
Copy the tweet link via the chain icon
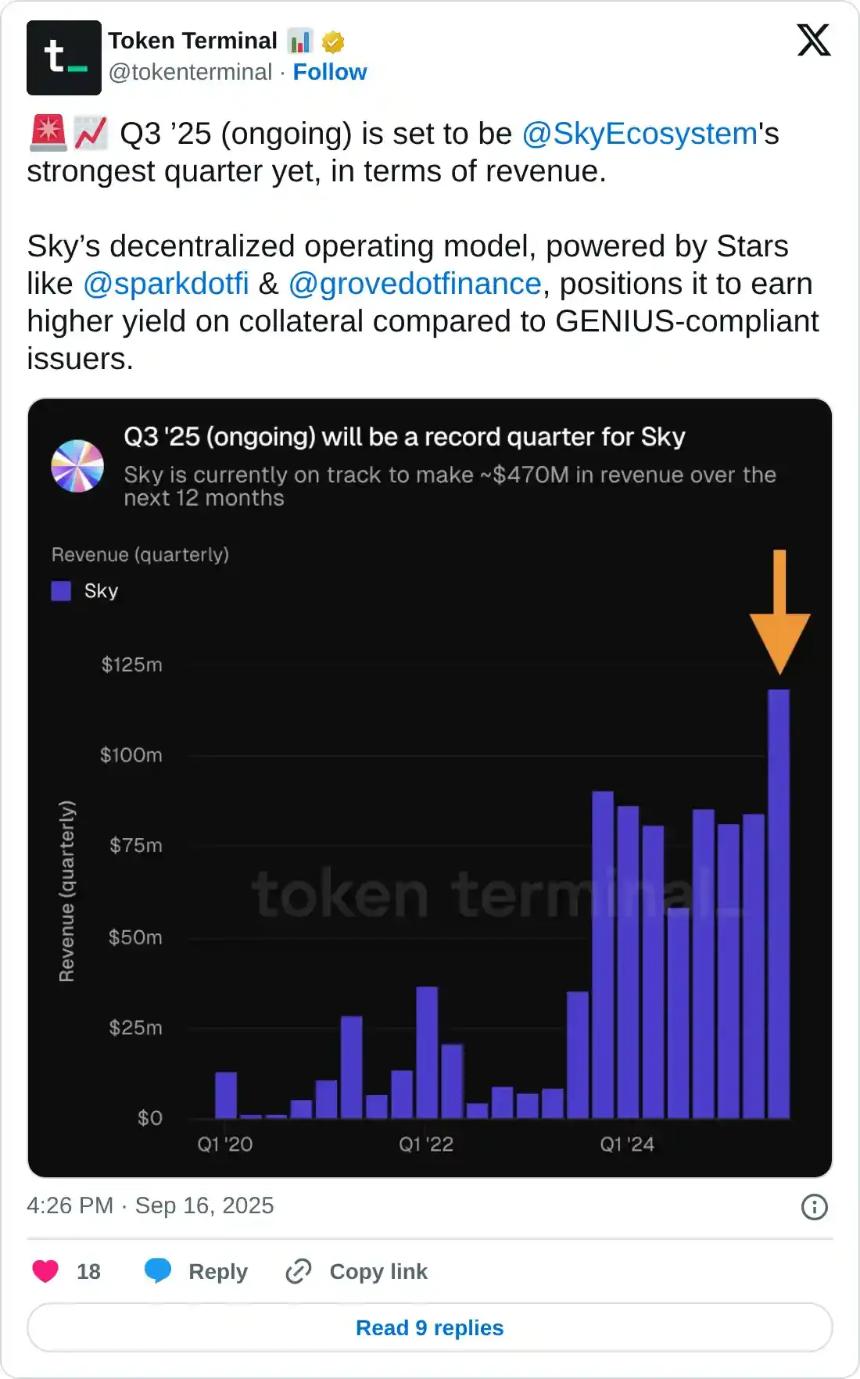point(297,1271)
